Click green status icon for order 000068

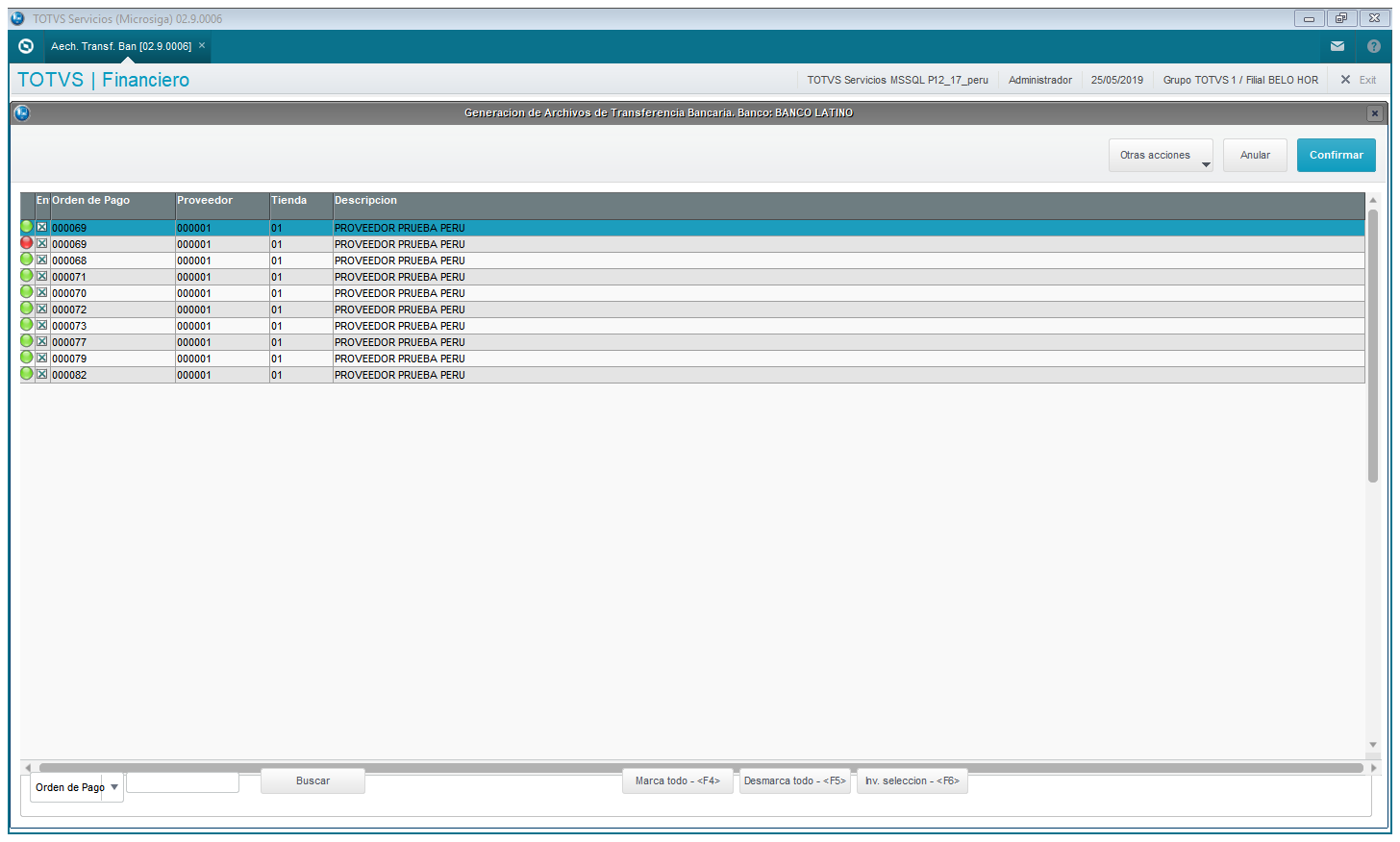coord(27,260)
